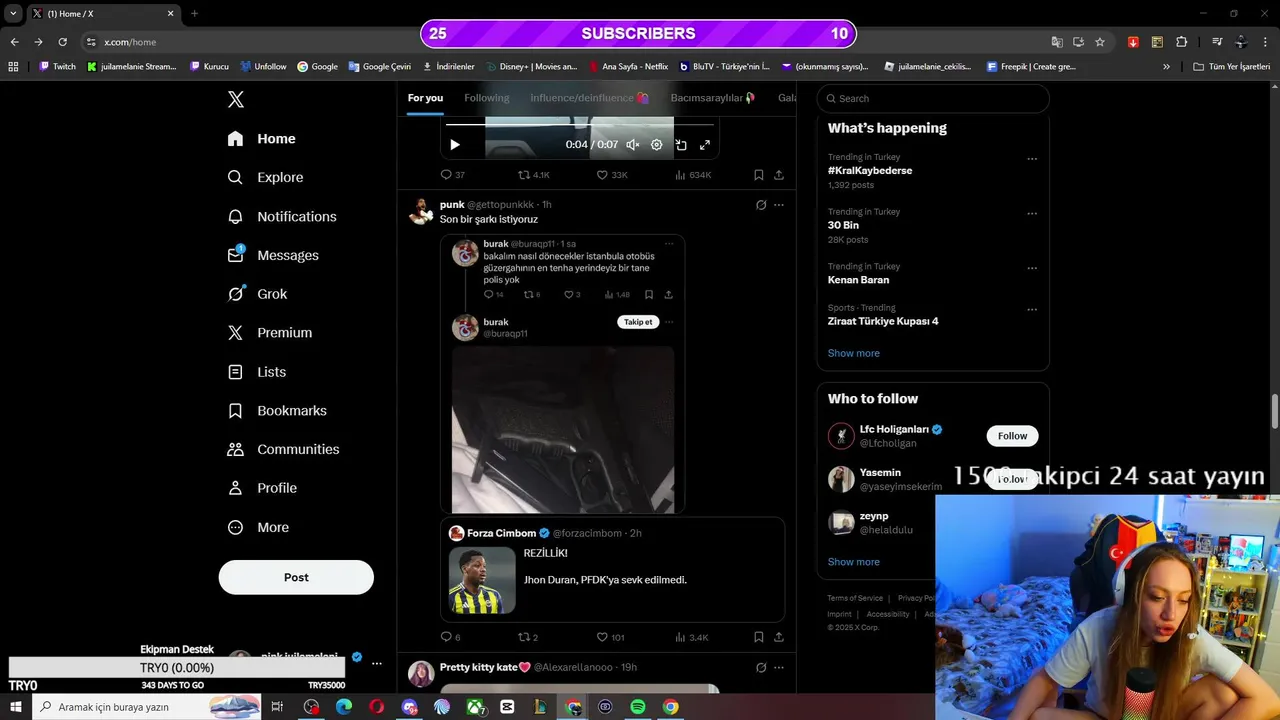This screenshot has width=1280, height=720.
Task: Open Spotify from the taskbar
Action: point(638,707)
